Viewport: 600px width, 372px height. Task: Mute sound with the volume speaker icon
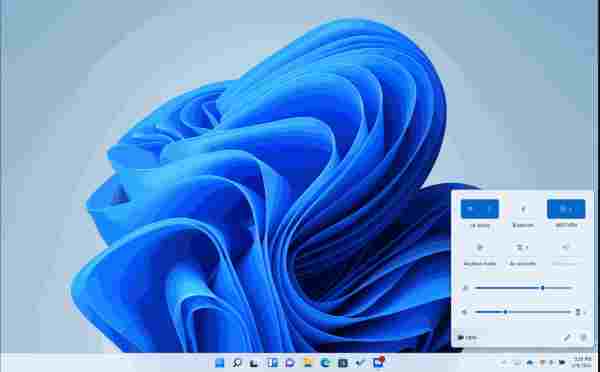click(465, 312)
